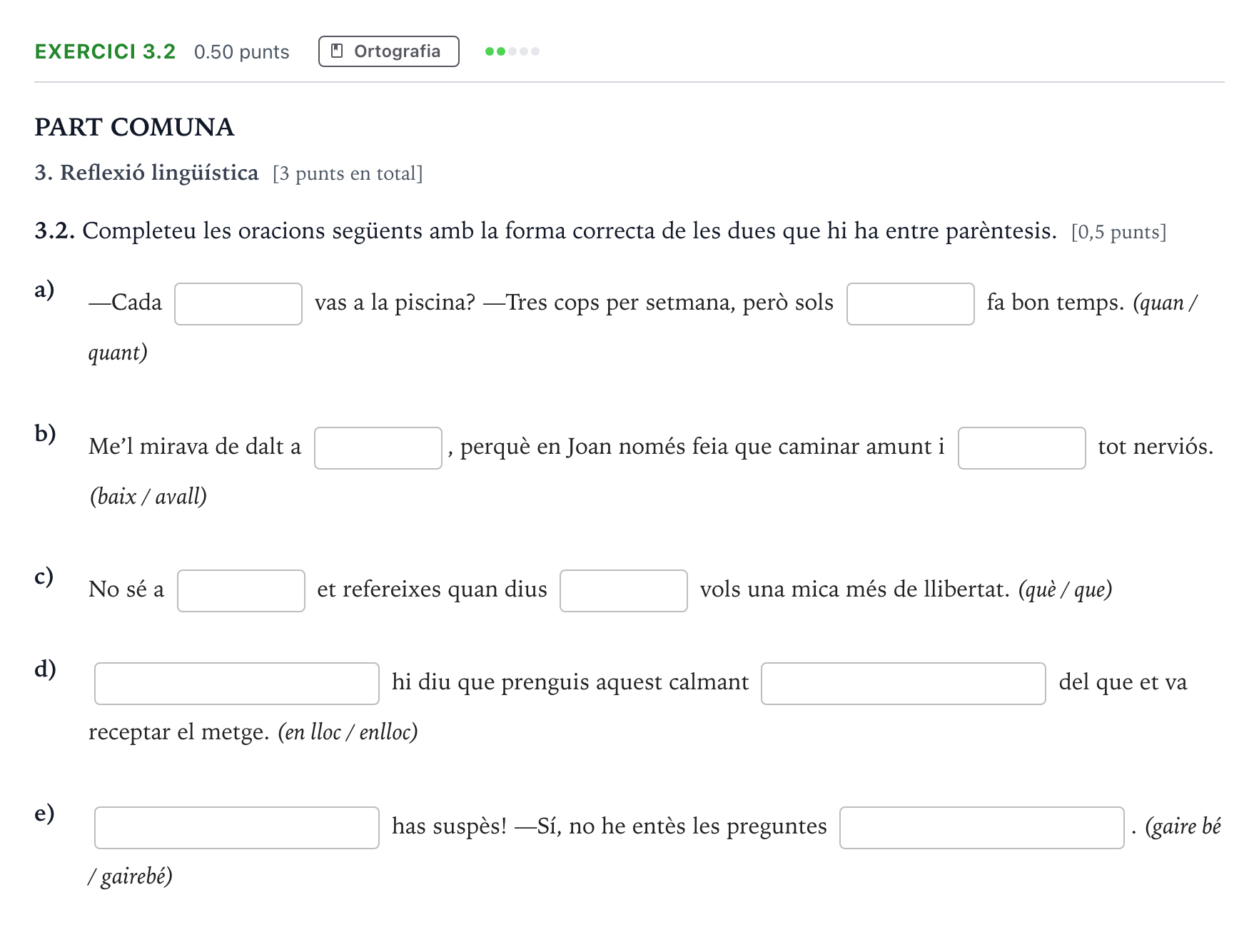Click the "(baix / avall)" options hint

click(148, 497)
